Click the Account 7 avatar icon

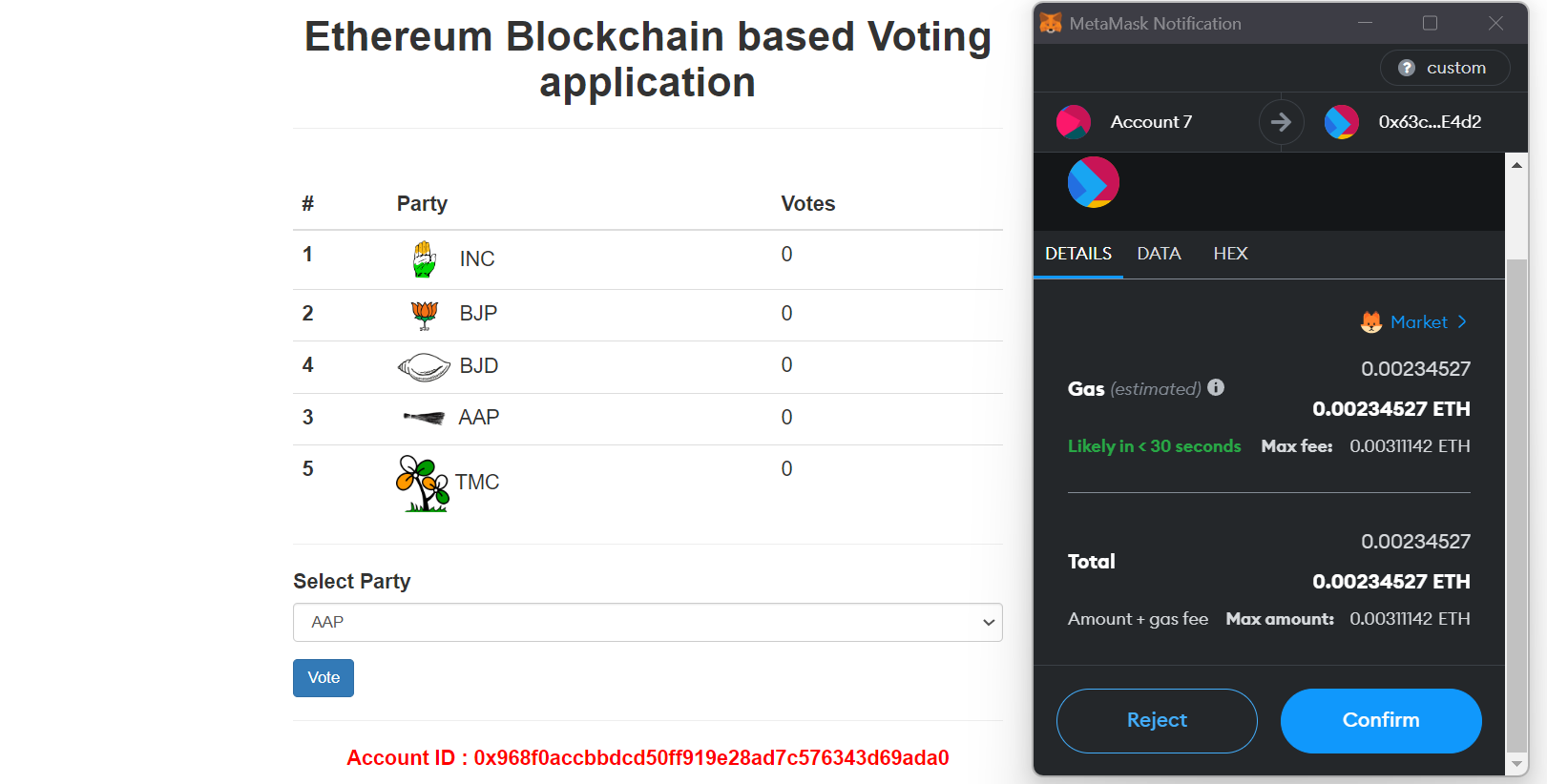tap(1074, 122)
